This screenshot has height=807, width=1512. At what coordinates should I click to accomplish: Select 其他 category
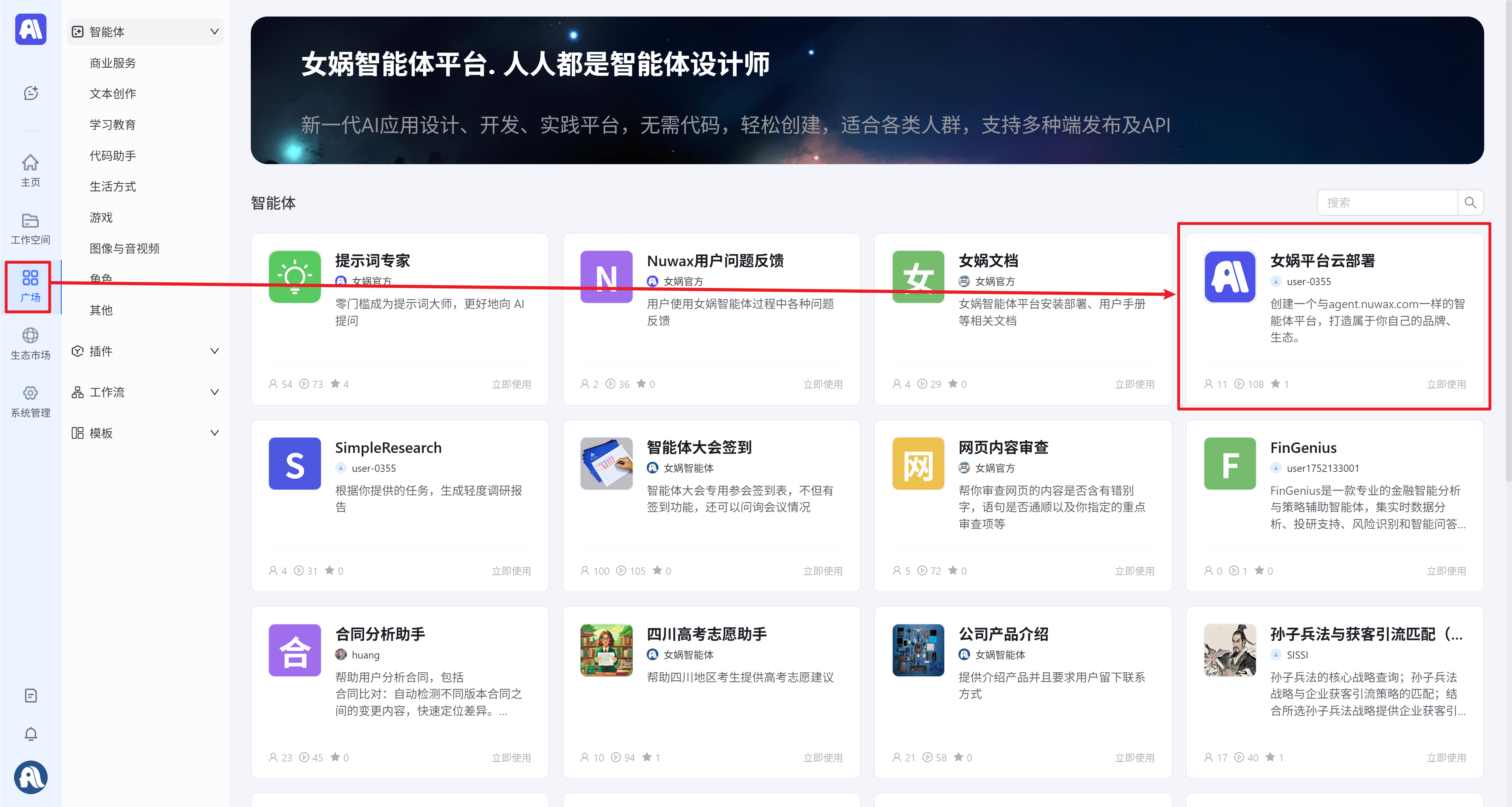click(101, 310)
